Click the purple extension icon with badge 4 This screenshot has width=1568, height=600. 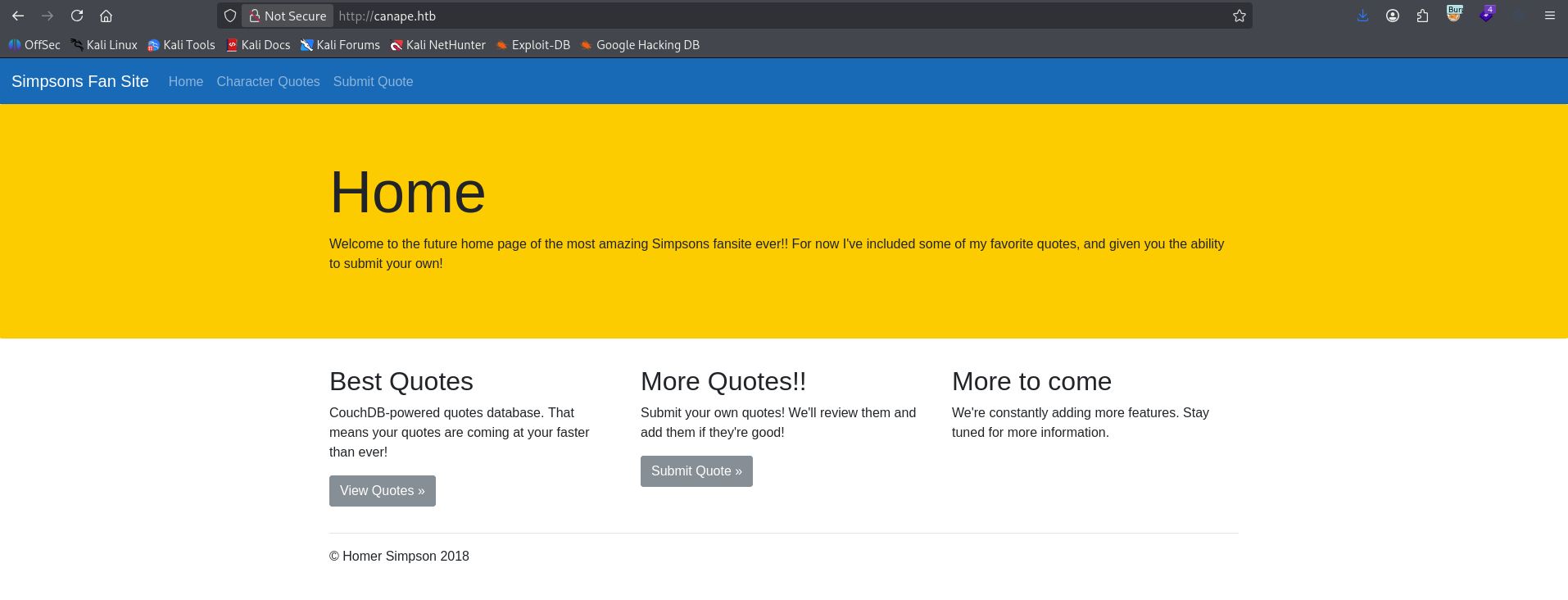coord(1486,14)
